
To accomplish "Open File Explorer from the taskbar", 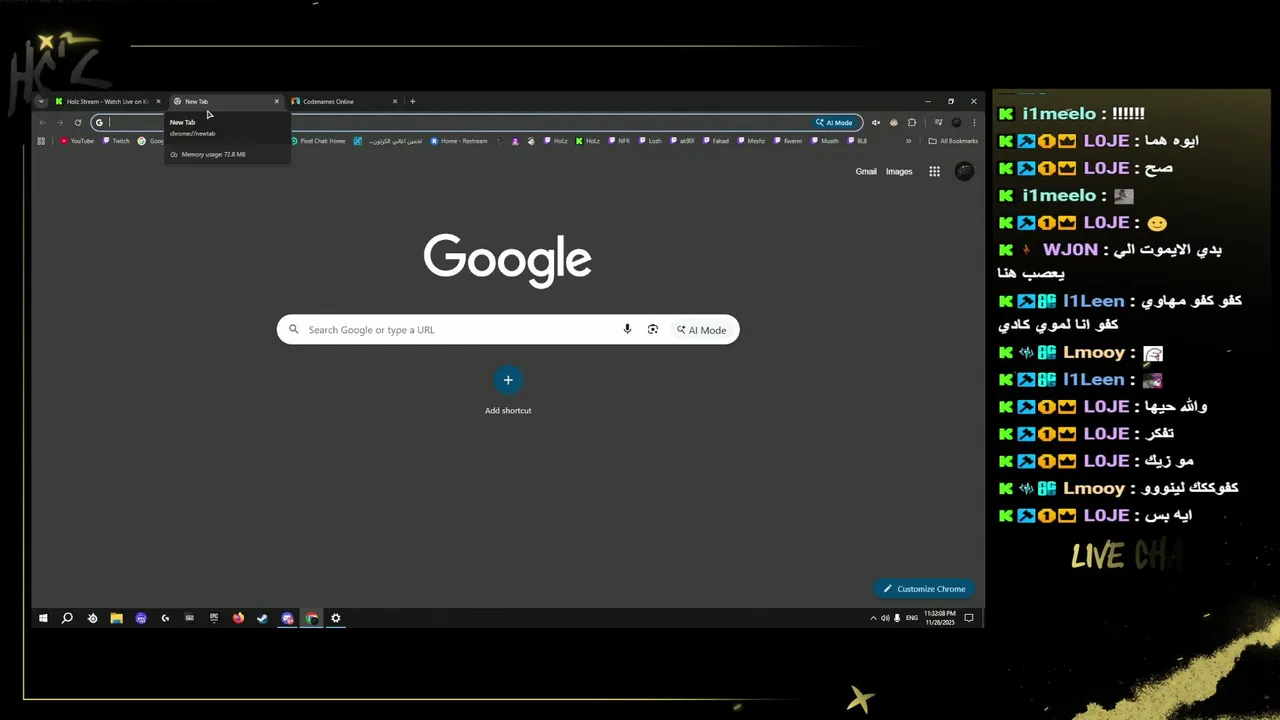I will [x=116, y=618].
